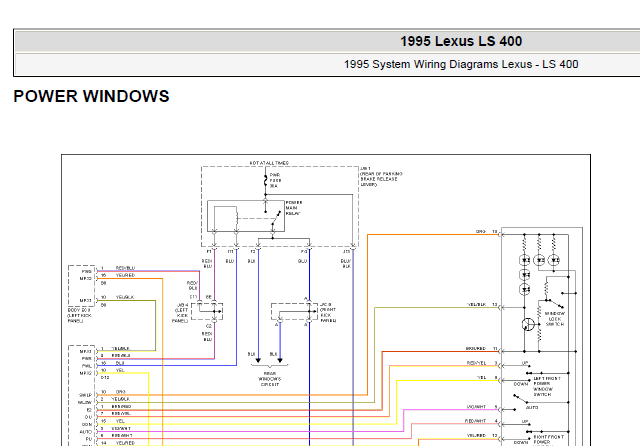Select '1995 System Wiring Diagrams Lexus - LS 400' subtitle
Image resolution: width=640 pixels, height=446 pixels.
point(461,64)
